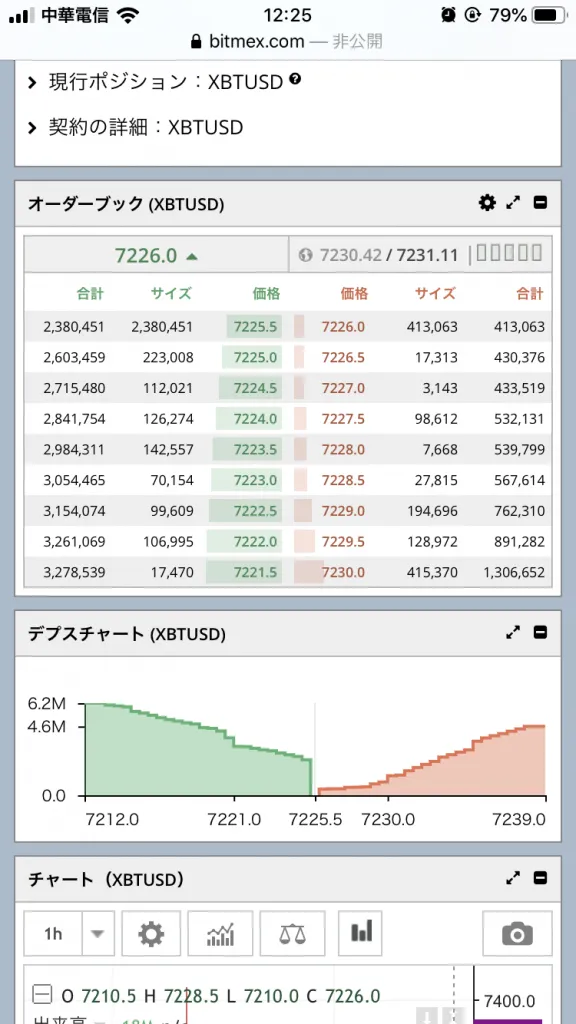Collapse the オーダーブック panel
Viewport: 576px width, 1024px height.
540,203
